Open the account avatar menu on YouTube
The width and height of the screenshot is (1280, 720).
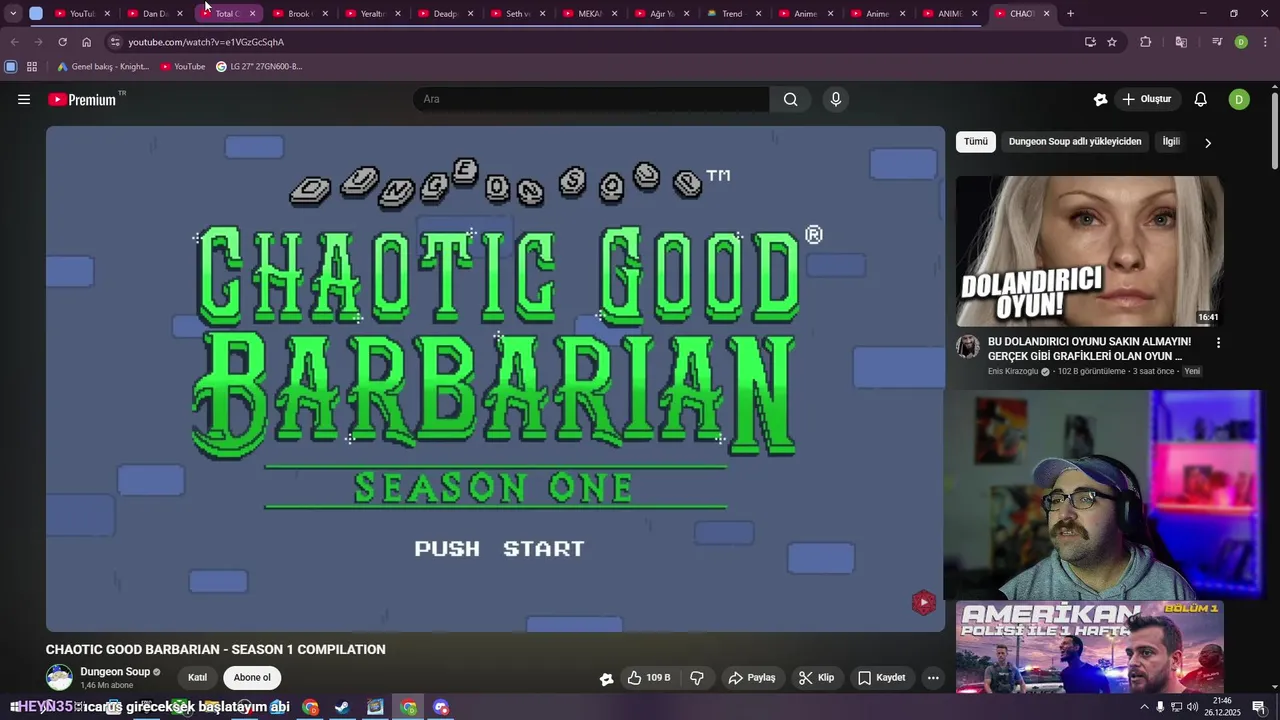[1239, 99]
